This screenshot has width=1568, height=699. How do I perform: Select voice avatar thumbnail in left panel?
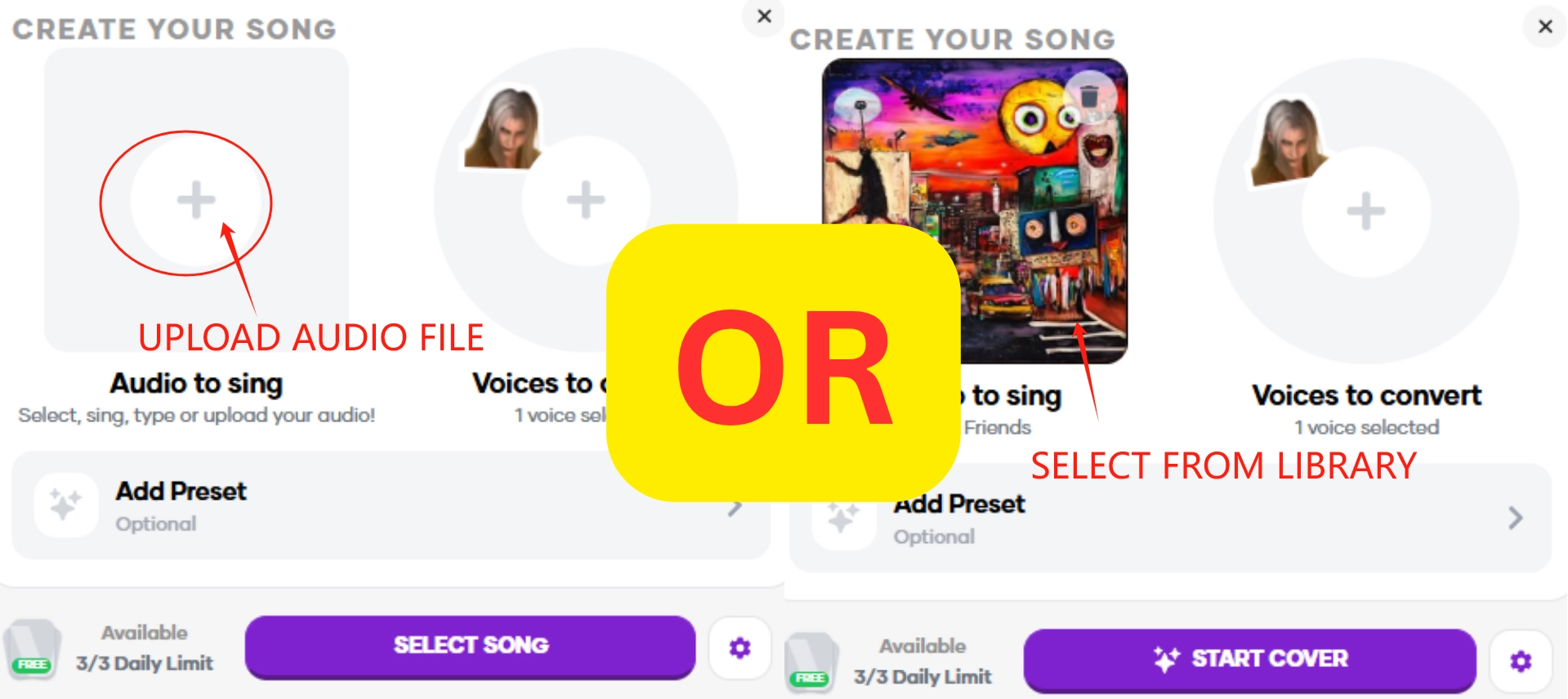coord(503,128)
